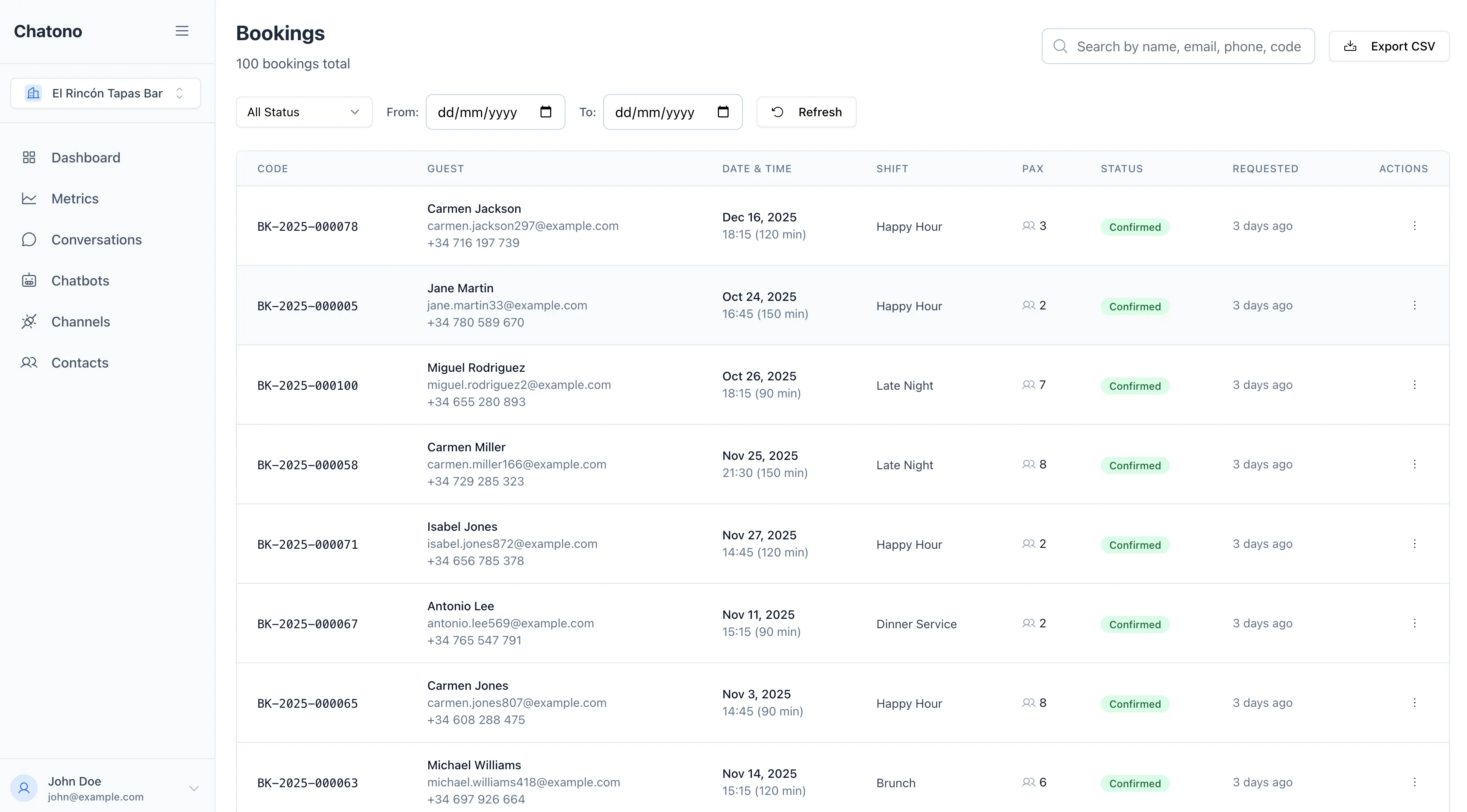Open the Contacts sidebar item
The width and height of the screenshot is (1467, 812).
click(80, 362)
